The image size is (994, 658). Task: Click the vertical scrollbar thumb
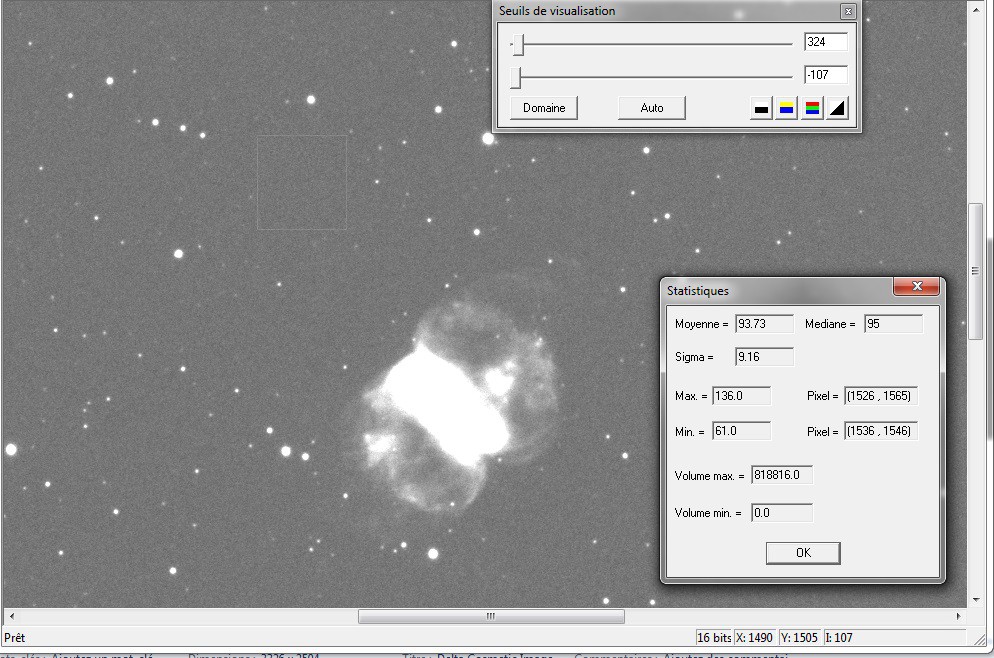976,271
